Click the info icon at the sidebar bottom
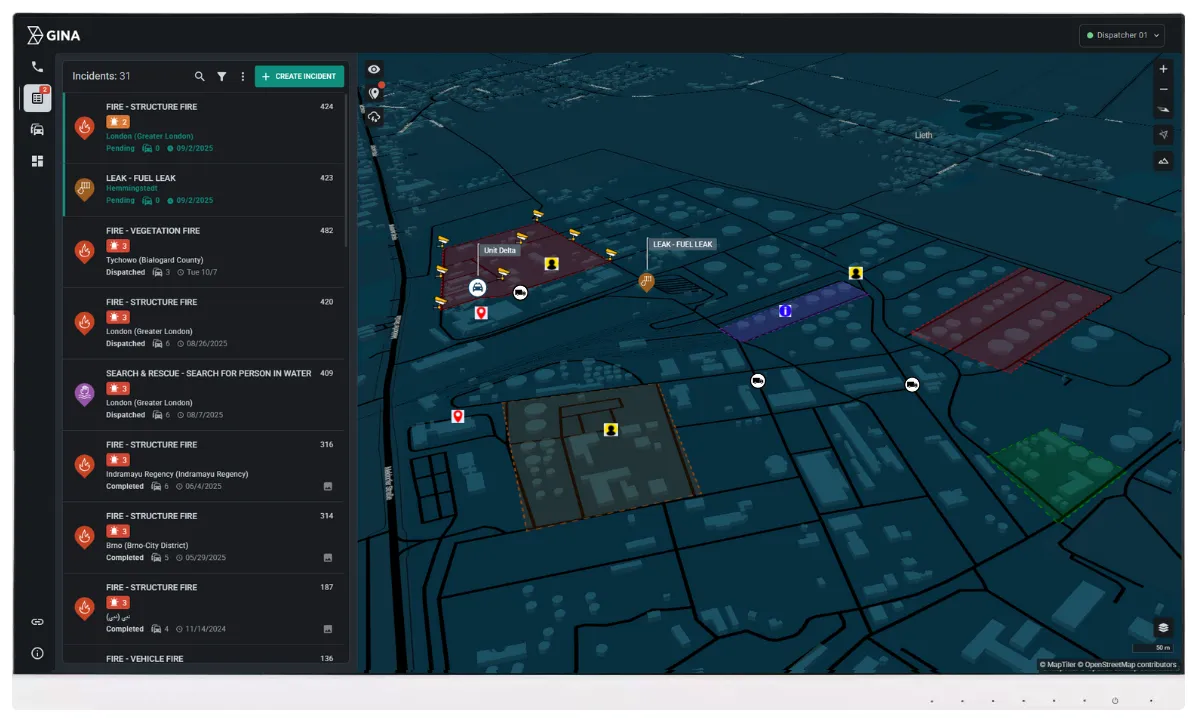Viewport: 1200px width, 718px height. point(37,653)
